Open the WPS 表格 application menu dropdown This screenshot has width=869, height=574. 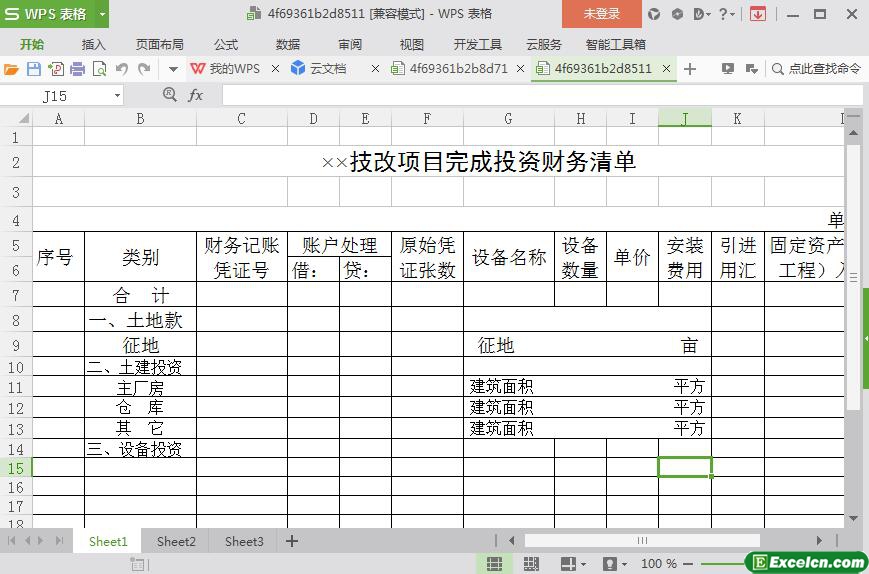[103, 14]
